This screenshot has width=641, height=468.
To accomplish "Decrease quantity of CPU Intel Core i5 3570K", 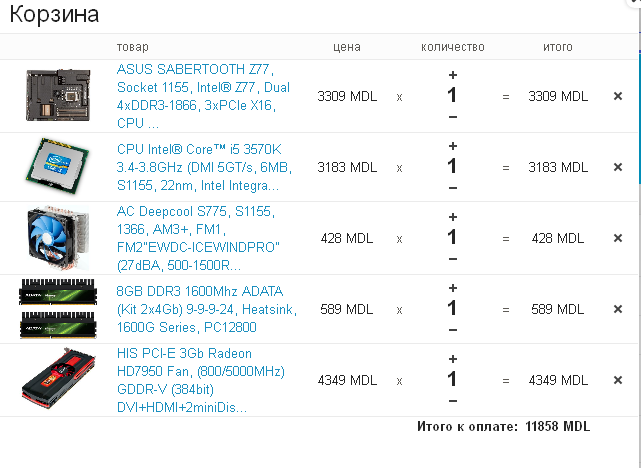I will click(x=453, y=188).
